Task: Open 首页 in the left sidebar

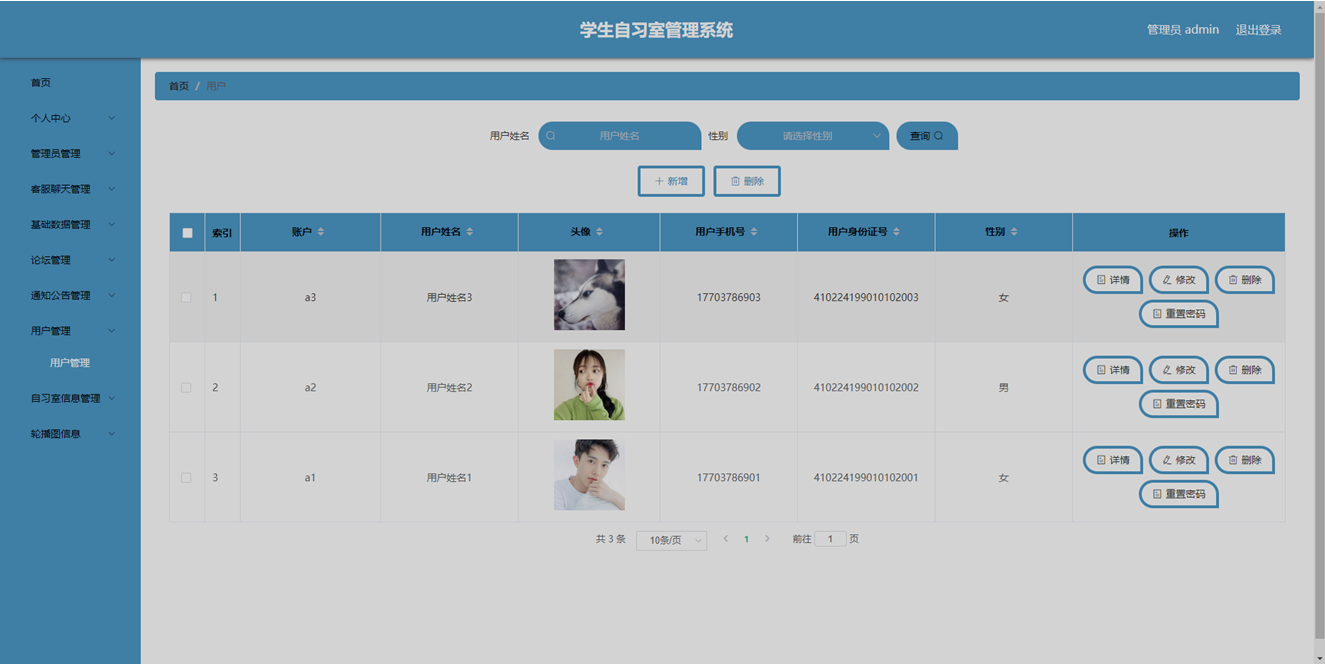Action: pos(41,83)
